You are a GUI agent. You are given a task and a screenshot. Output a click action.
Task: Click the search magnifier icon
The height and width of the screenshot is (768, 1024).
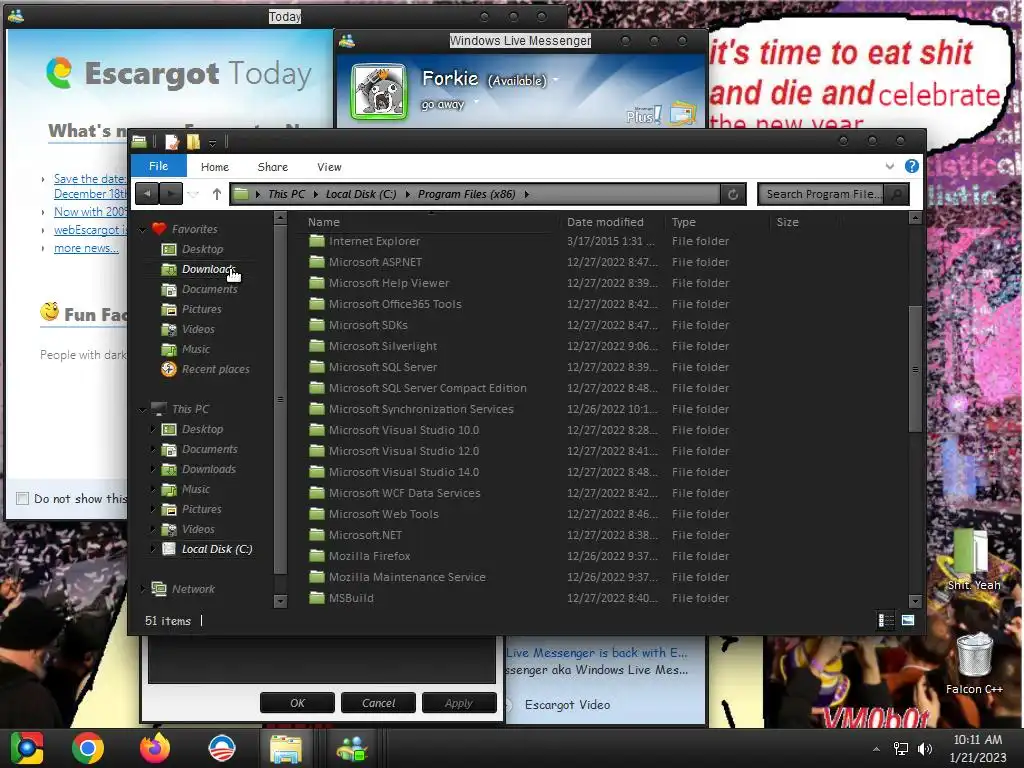click(x=897, y=194)
